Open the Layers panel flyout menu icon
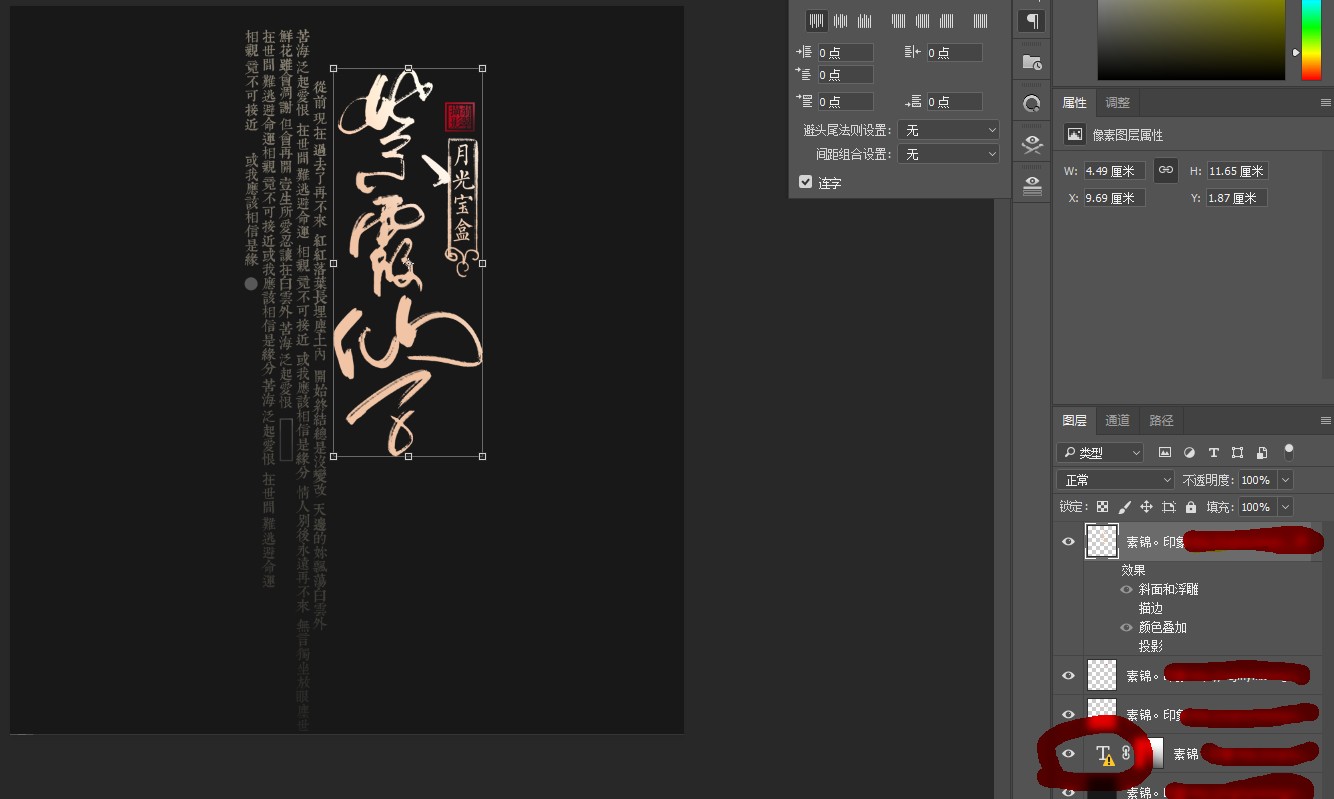This screenshot has width=1334, height=799. click(1325, 421)
